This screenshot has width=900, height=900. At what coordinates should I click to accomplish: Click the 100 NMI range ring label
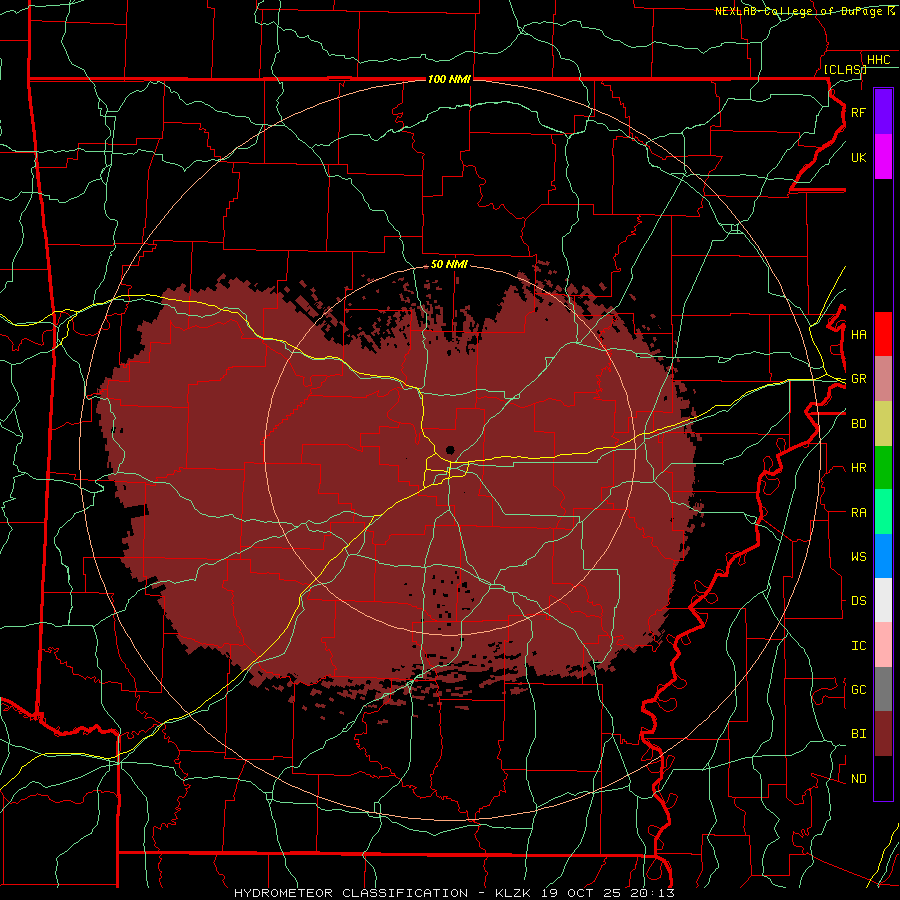pos(449,79)
